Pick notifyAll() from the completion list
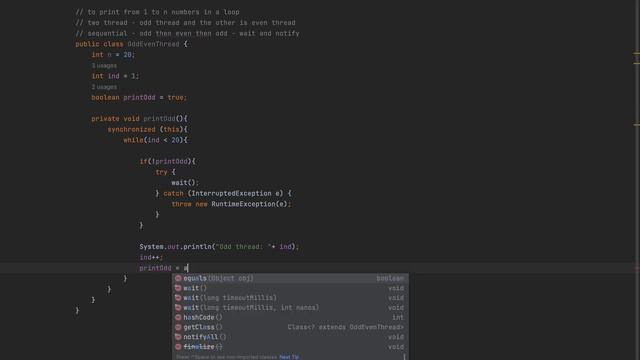Viewport: 640px width, 360px height. pos(290,337)
